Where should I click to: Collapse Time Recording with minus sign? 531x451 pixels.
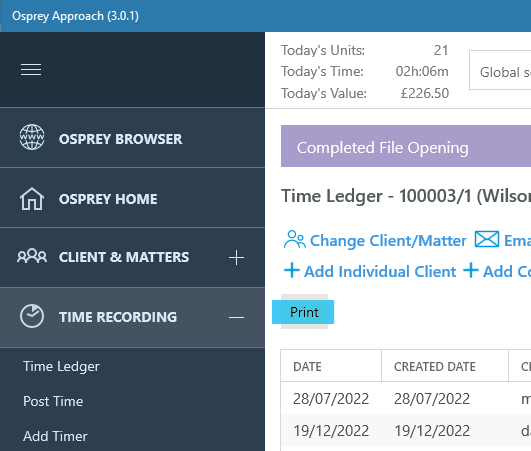tap(236, 318)
